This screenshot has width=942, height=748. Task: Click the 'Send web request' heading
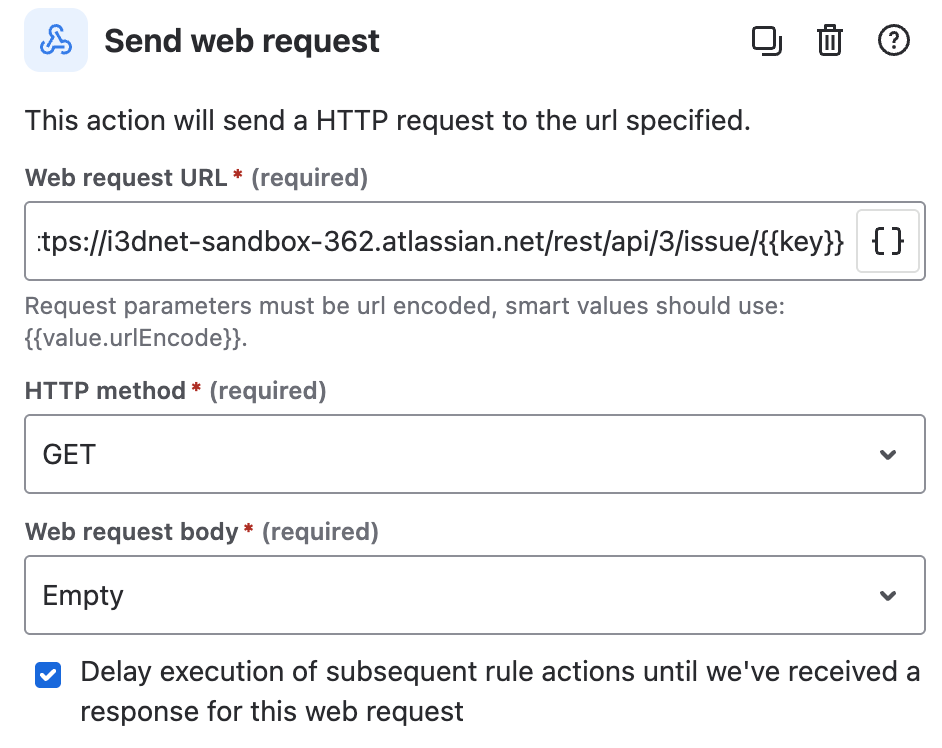tap(242, 41)
